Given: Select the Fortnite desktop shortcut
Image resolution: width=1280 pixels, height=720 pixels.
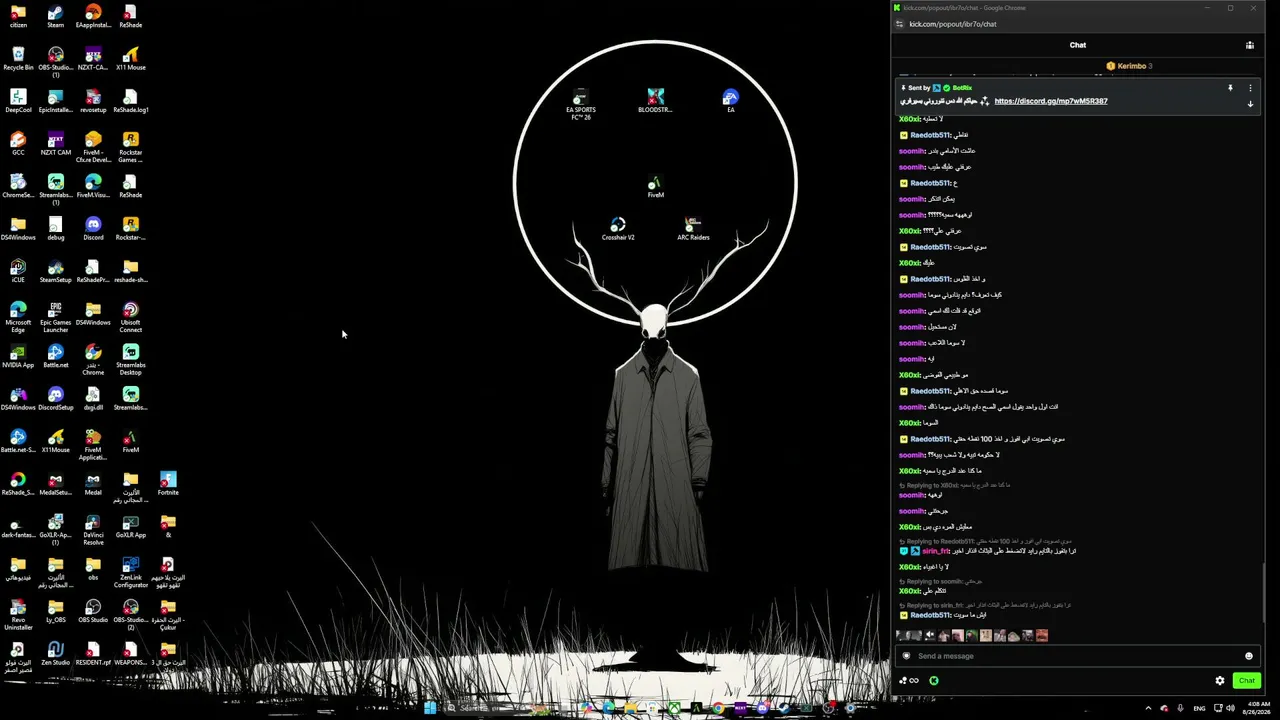Looking at the screenshot, I should pos(168,484).
